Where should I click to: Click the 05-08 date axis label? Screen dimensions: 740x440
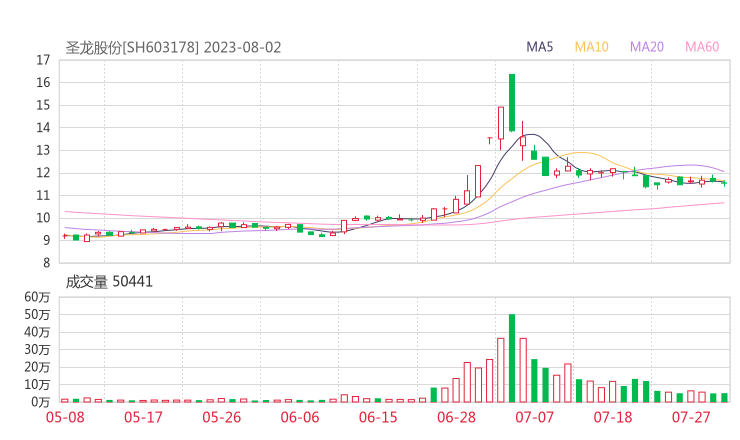point(65,417)
